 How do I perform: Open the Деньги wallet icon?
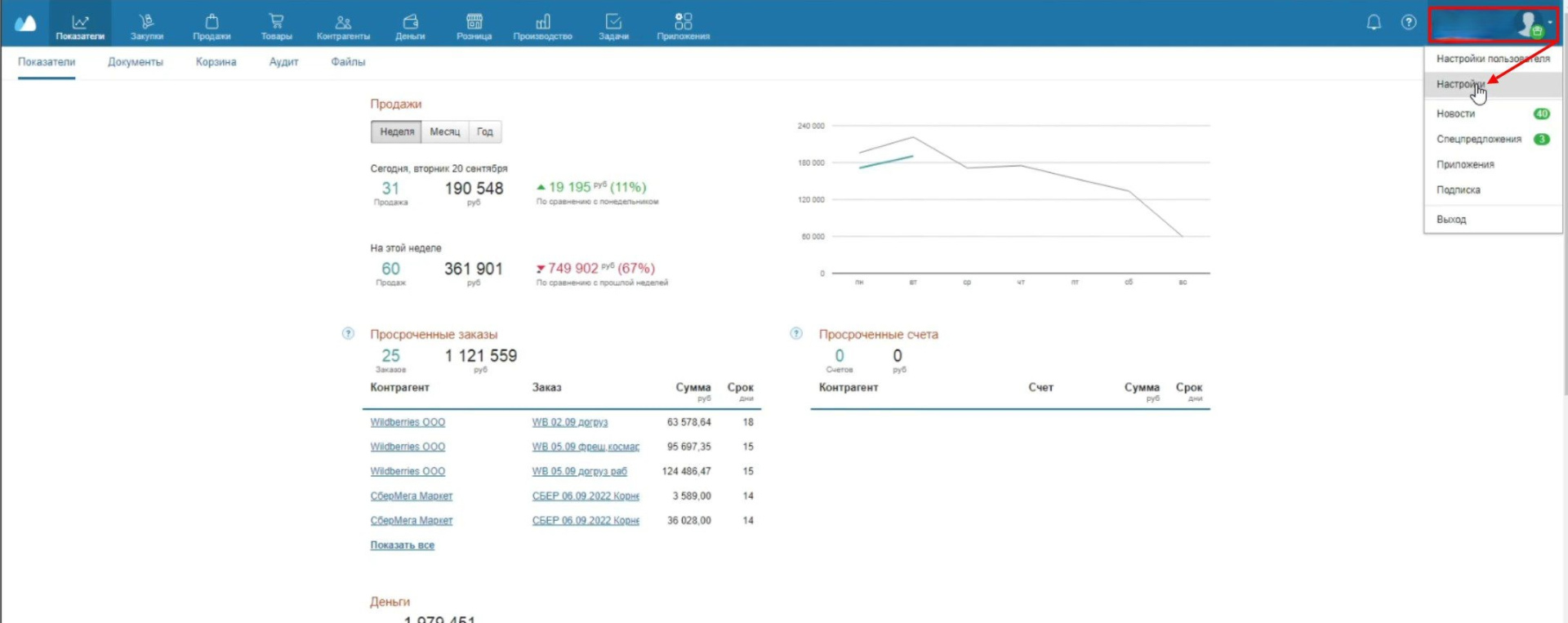[x=410, y=22]
